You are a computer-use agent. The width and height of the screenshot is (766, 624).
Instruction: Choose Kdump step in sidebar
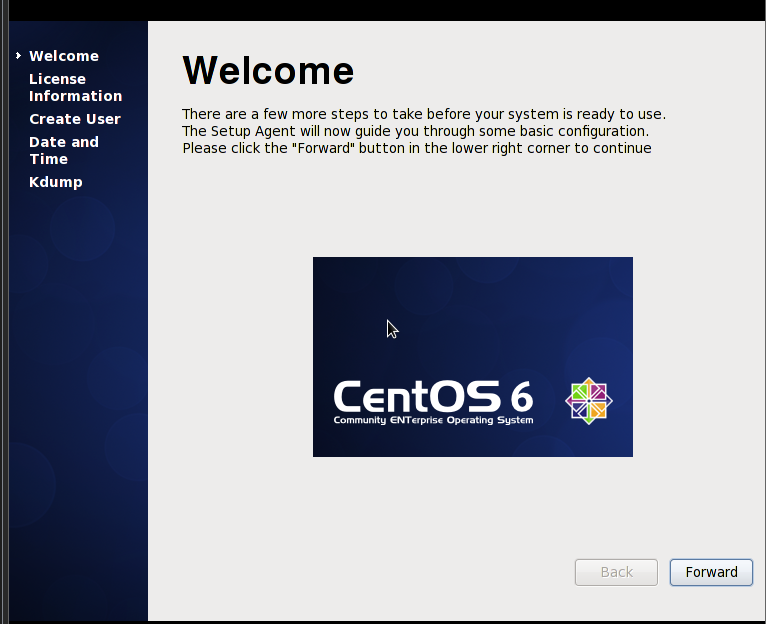tap(56, 182)
